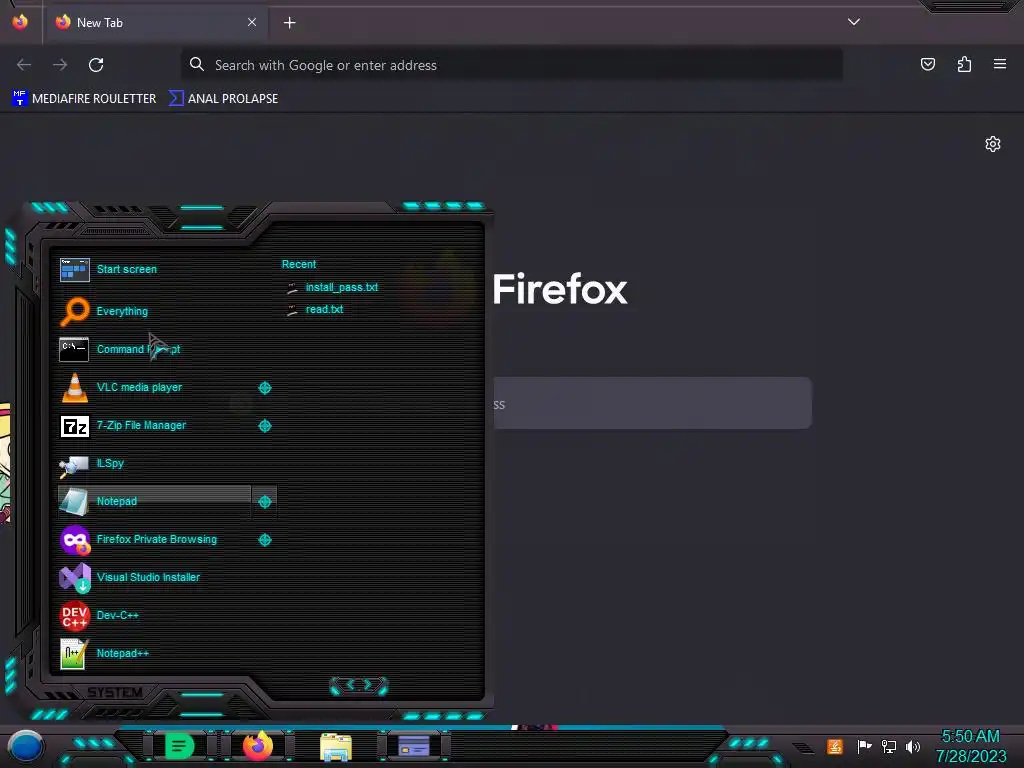Open the MEDIAFIRE ROULETTER bookmark
This screenshot has width=1024, height=768.
point(84,99)
